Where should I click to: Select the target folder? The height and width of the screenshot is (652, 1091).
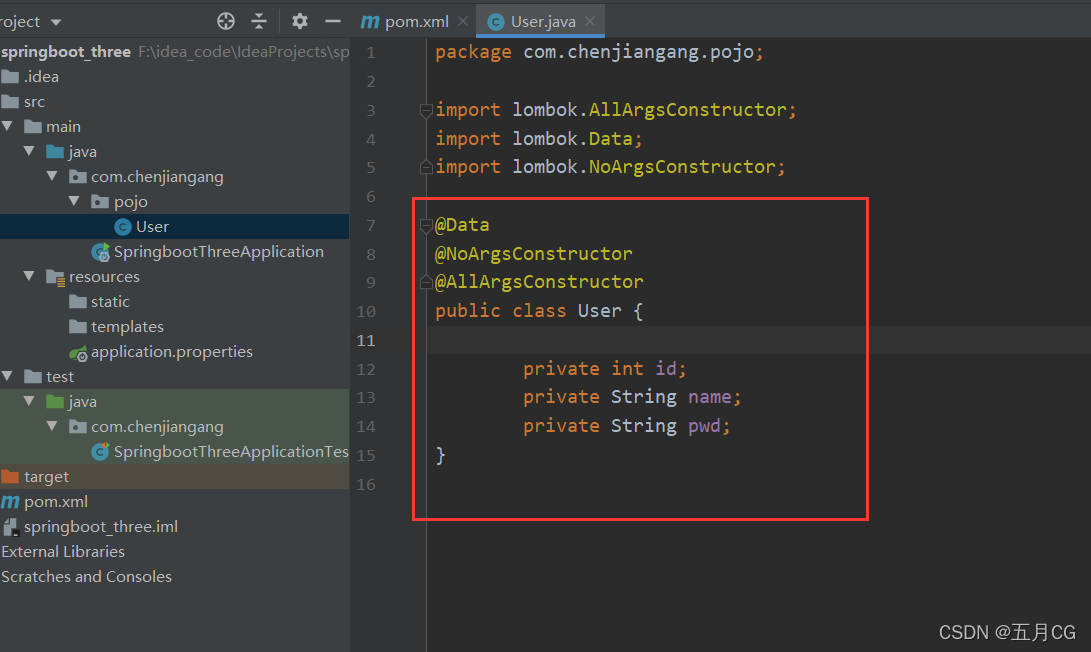pos(46,477)
